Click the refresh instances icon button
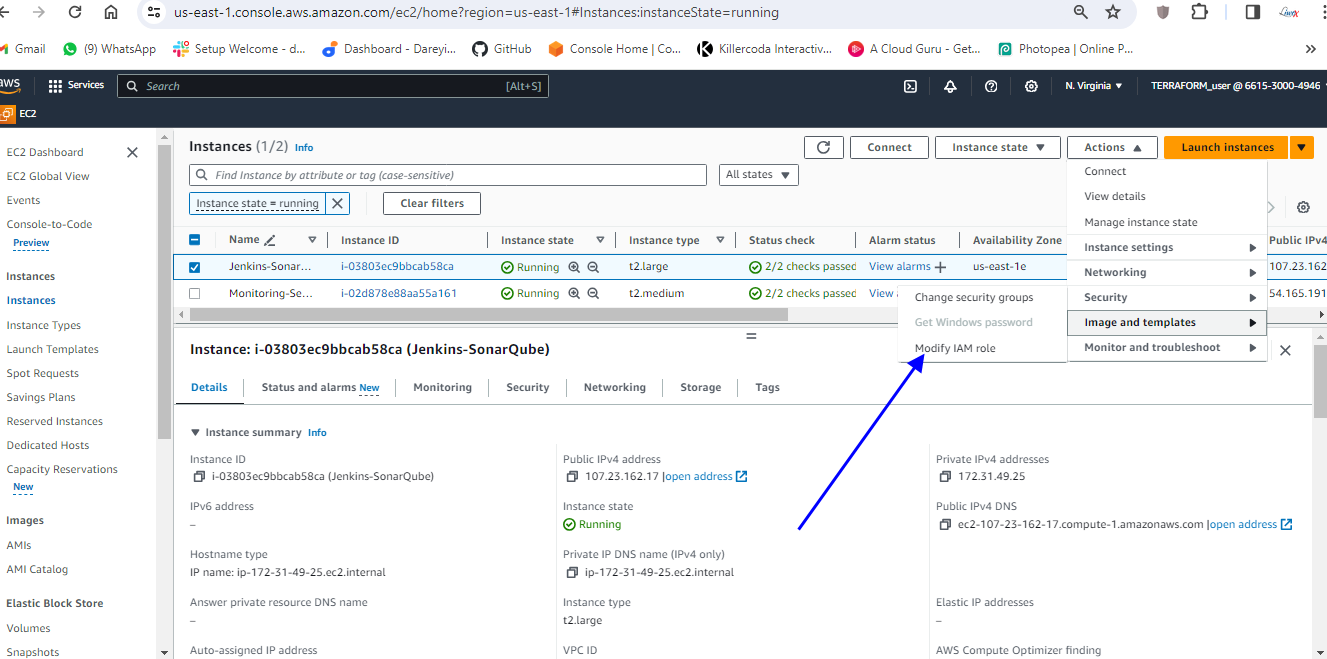The width and height of the screenshot is (1327, 659). pyautogui.click(x=823, y=147)
